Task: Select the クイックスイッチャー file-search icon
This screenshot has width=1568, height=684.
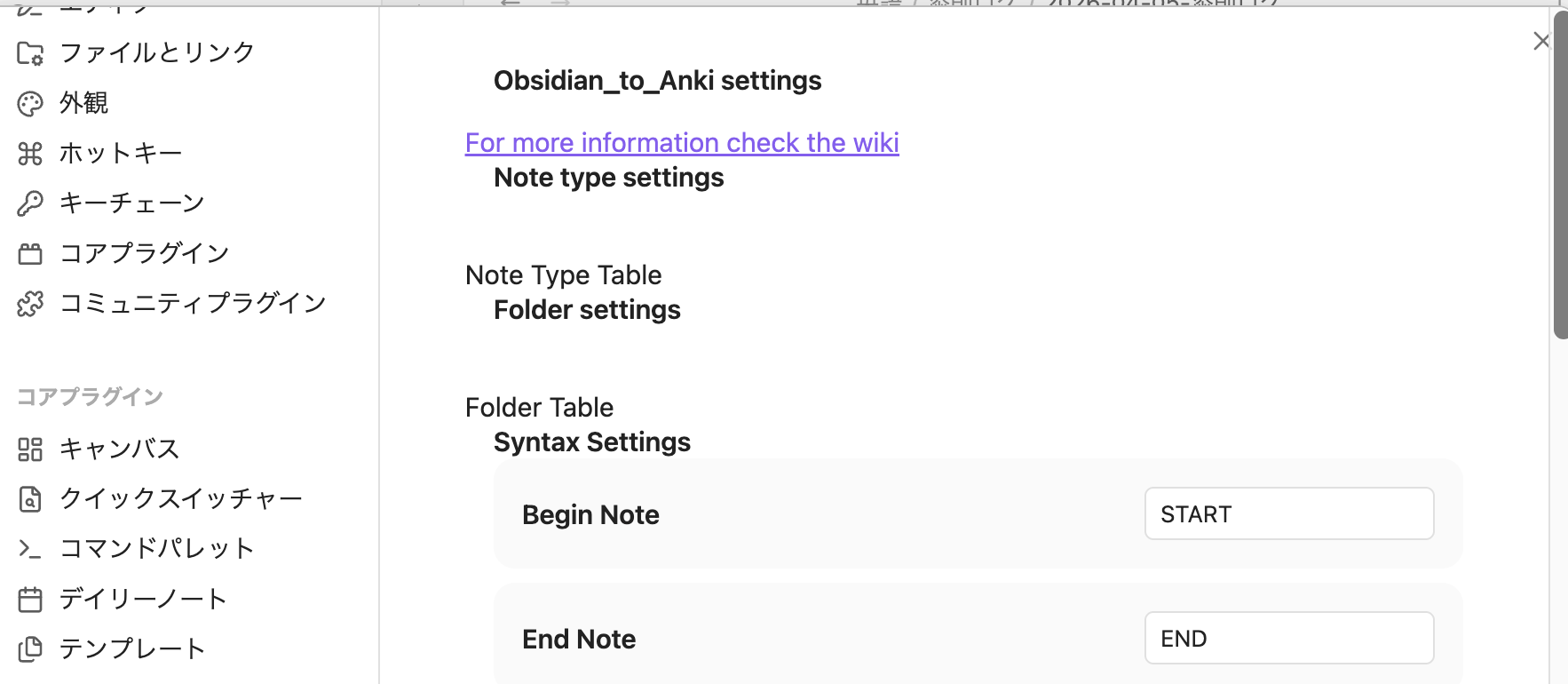Action: pyautogui.click(x=30, y=499)
